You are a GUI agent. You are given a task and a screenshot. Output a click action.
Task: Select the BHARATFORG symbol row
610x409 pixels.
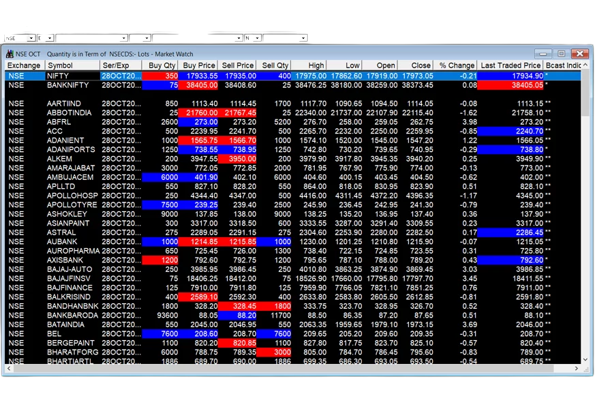coord(293,352)
